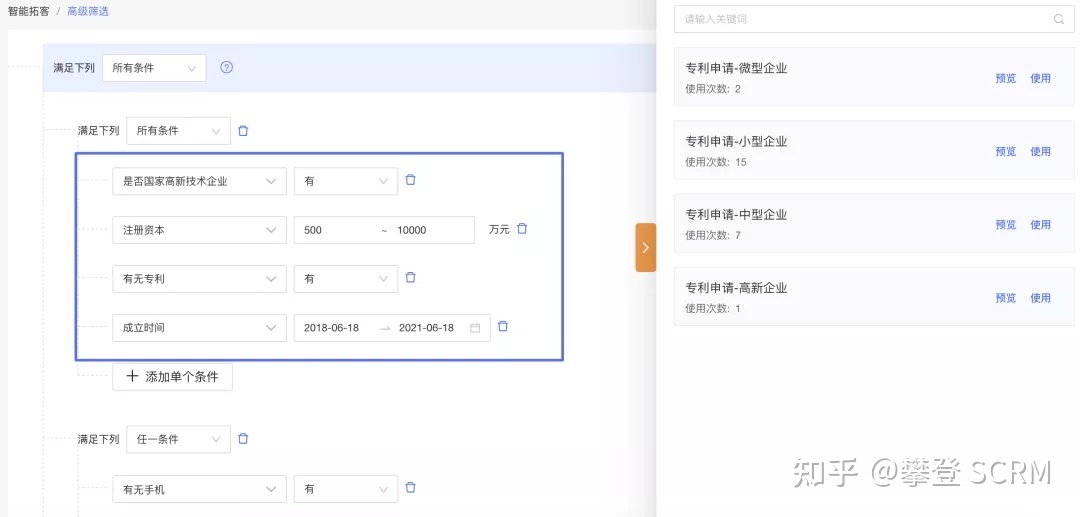The height and width of the screenshot is (517, 1080).
Task: Click start date 2018-06-18
Action: pyautogui.click(x=331, y=328)
